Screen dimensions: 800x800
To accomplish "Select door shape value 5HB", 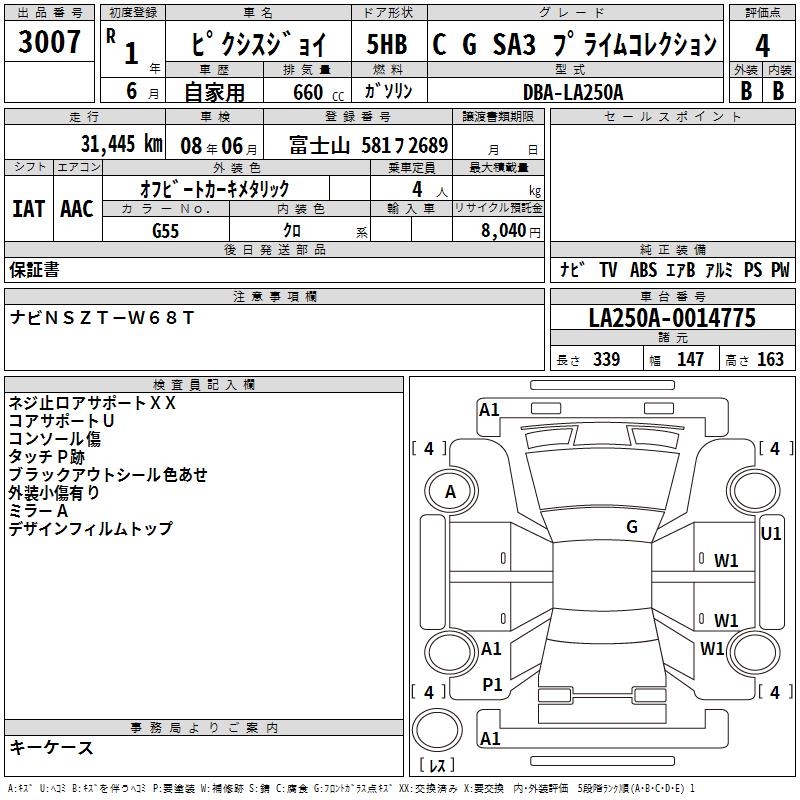I will 387,44.
